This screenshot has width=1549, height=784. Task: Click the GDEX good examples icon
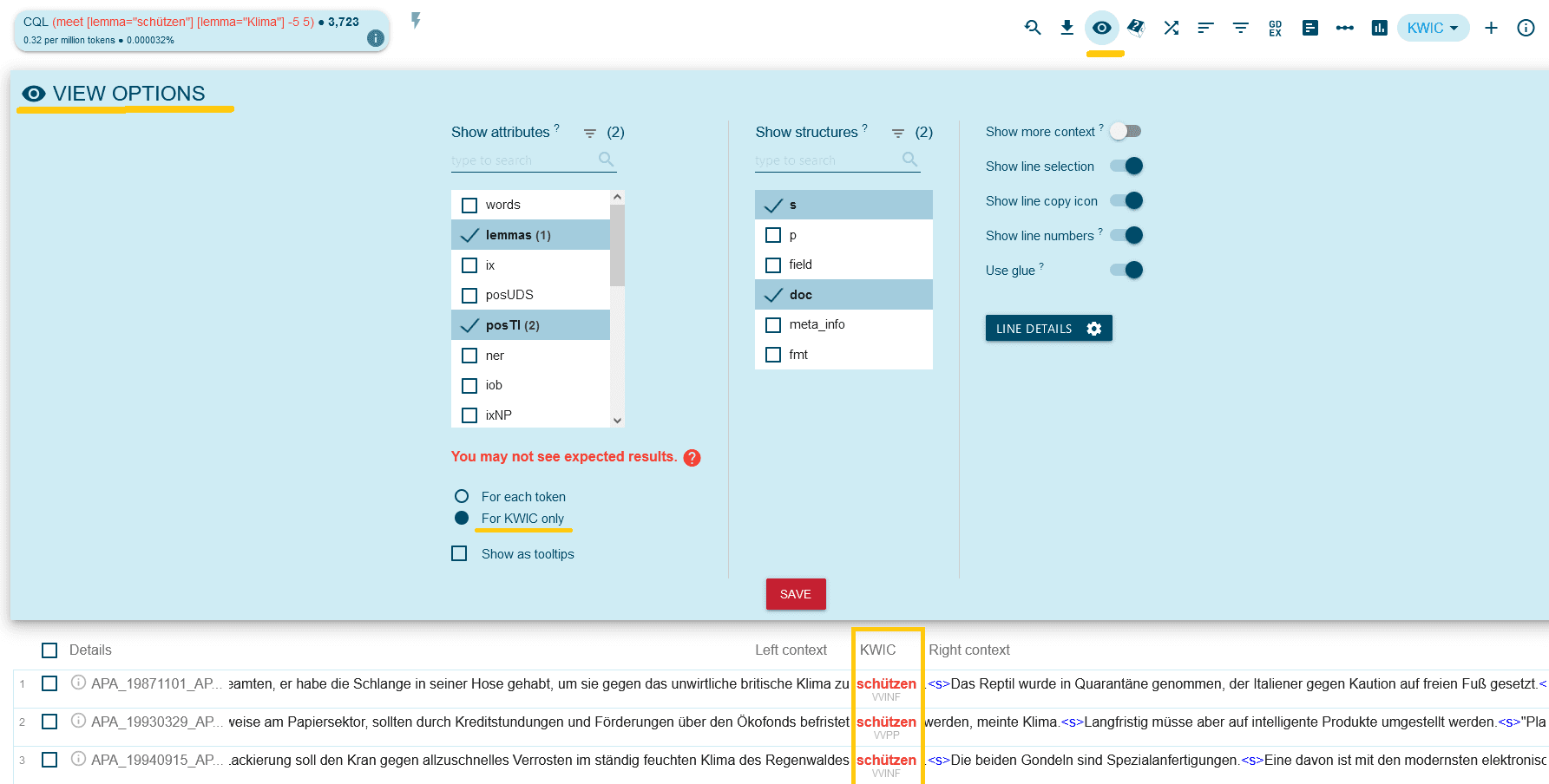coord(1275,28)
